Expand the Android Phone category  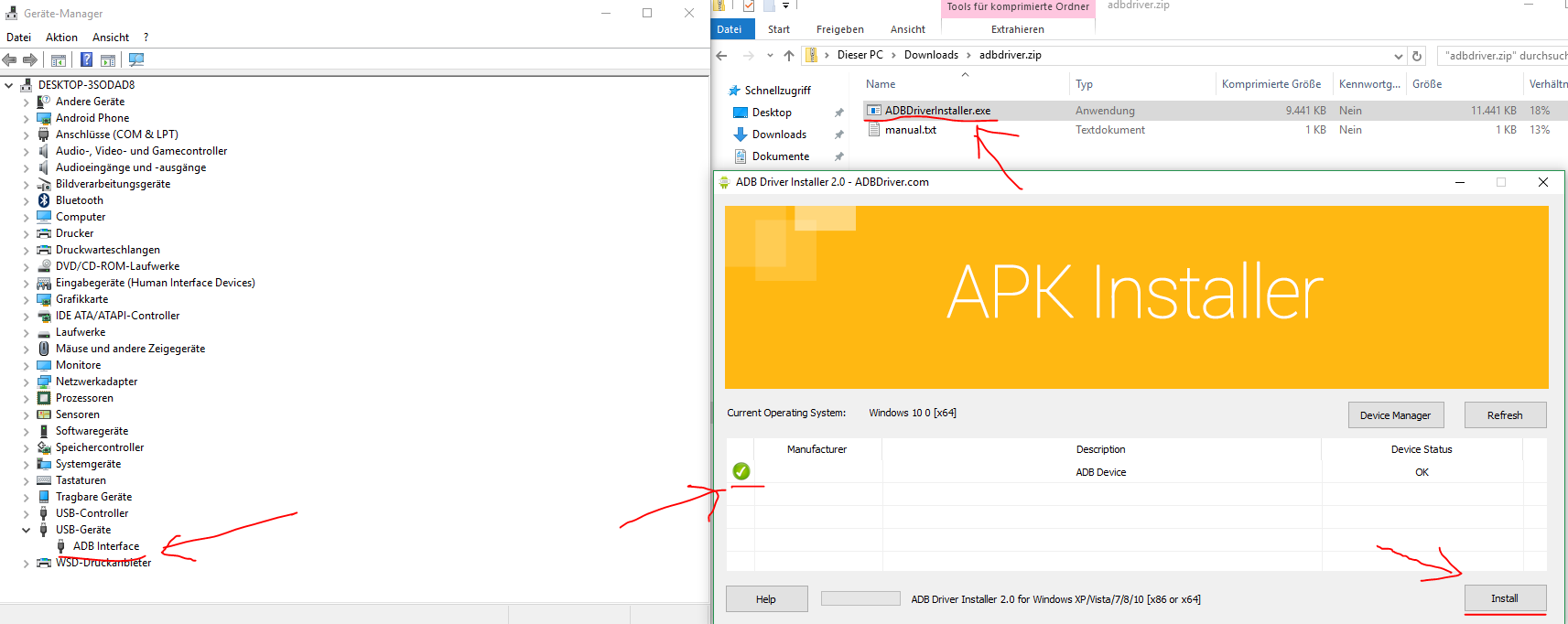pyautogui.click(x=26, y=119)
